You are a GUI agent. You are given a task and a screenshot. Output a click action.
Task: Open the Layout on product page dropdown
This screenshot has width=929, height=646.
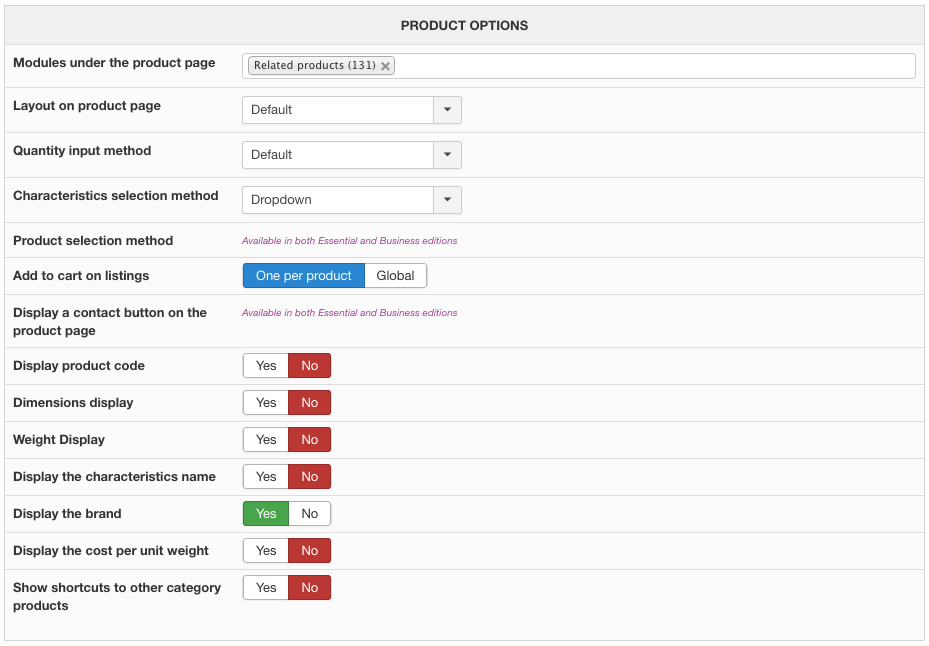[351, 110]
